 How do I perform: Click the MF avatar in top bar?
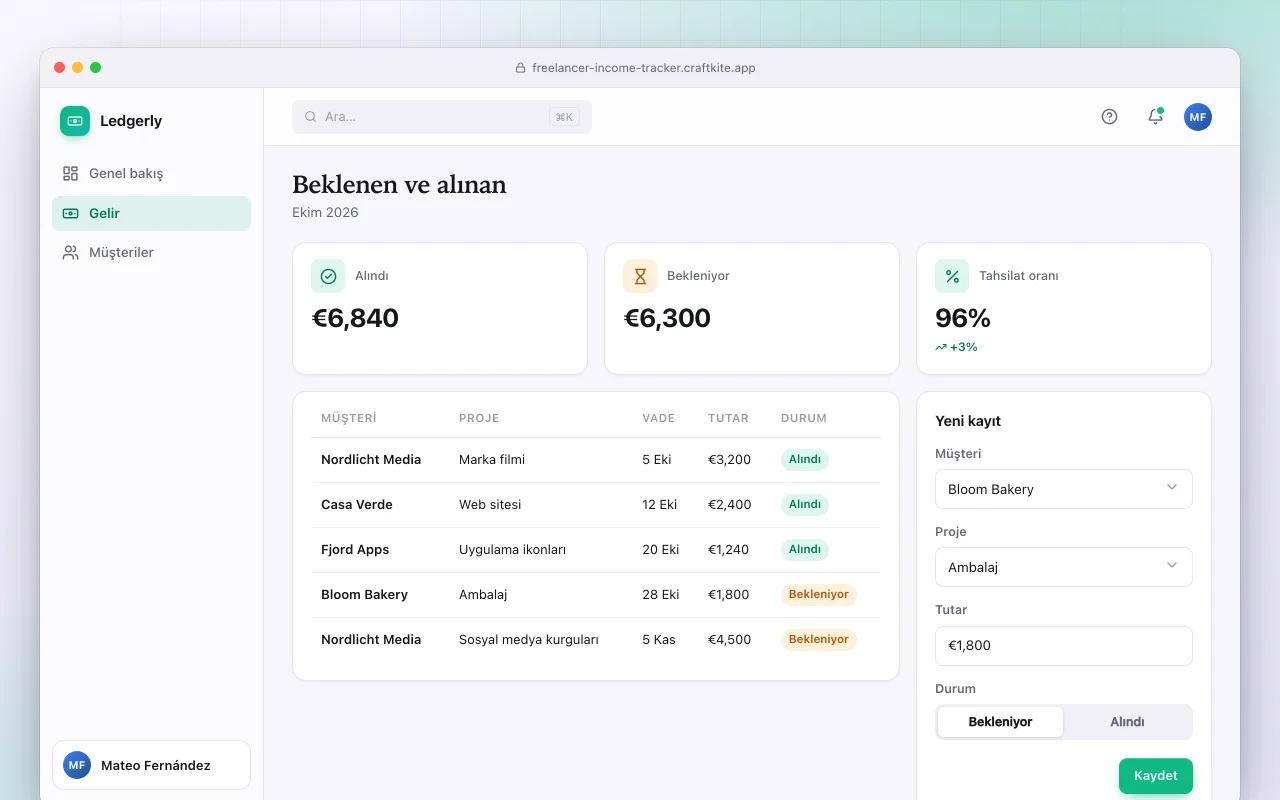[x=1198, y=116]
